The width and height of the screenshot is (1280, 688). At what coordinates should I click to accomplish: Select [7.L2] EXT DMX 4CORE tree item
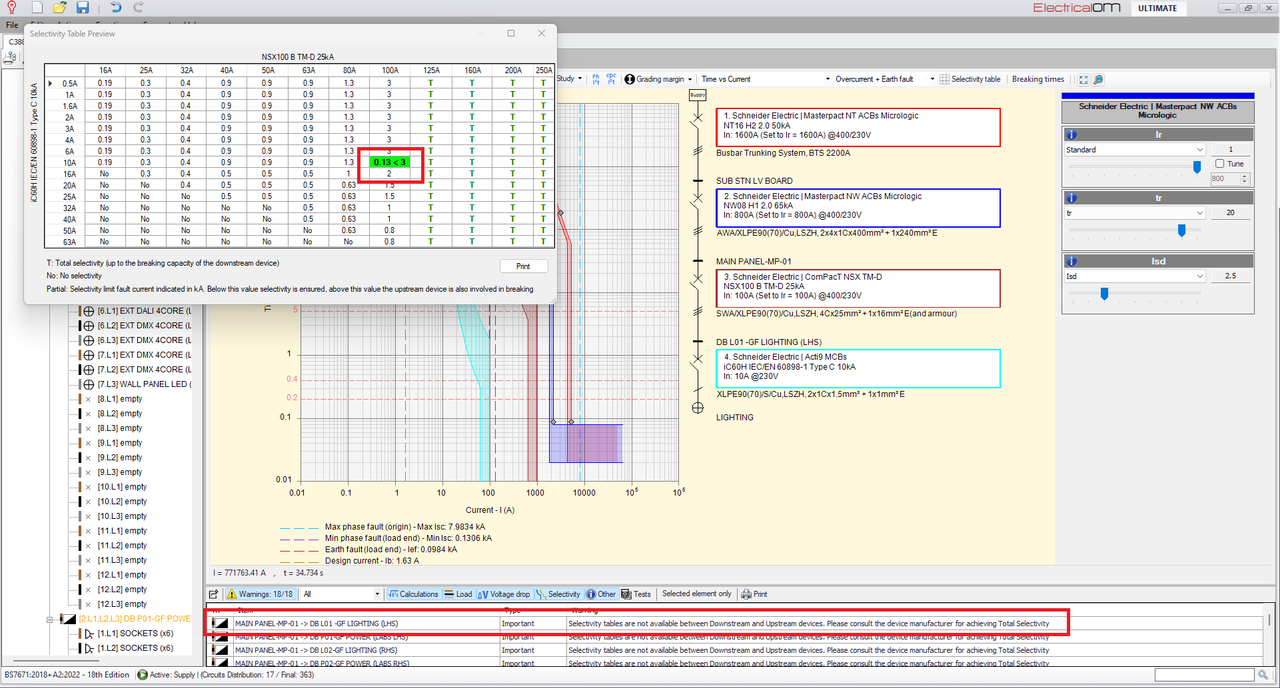[144, 369]
